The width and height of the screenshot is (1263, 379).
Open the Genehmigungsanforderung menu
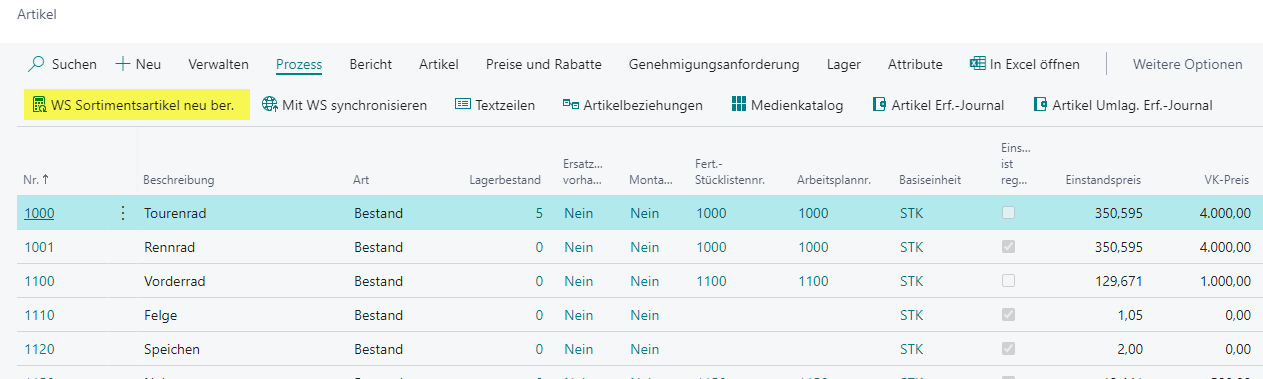coord(714,64)
